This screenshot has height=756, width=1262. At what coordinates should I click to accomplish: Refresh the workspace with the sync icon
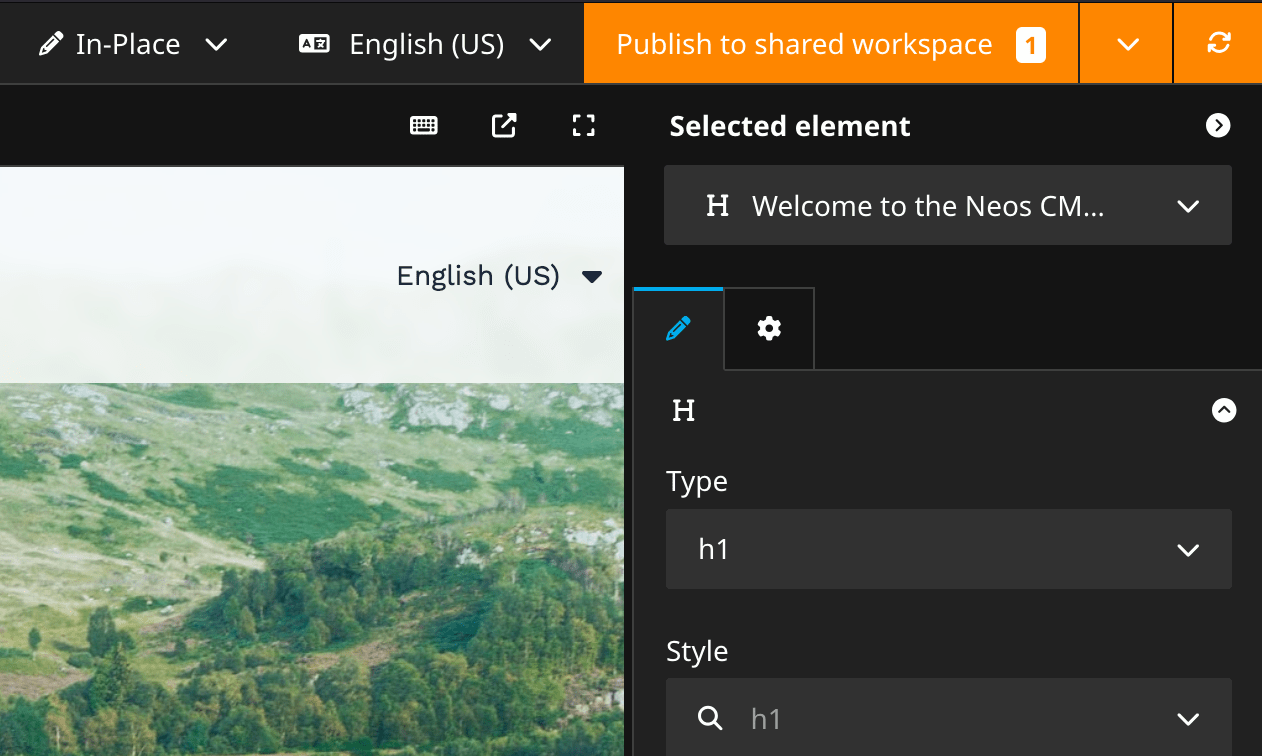point(1217,43)
